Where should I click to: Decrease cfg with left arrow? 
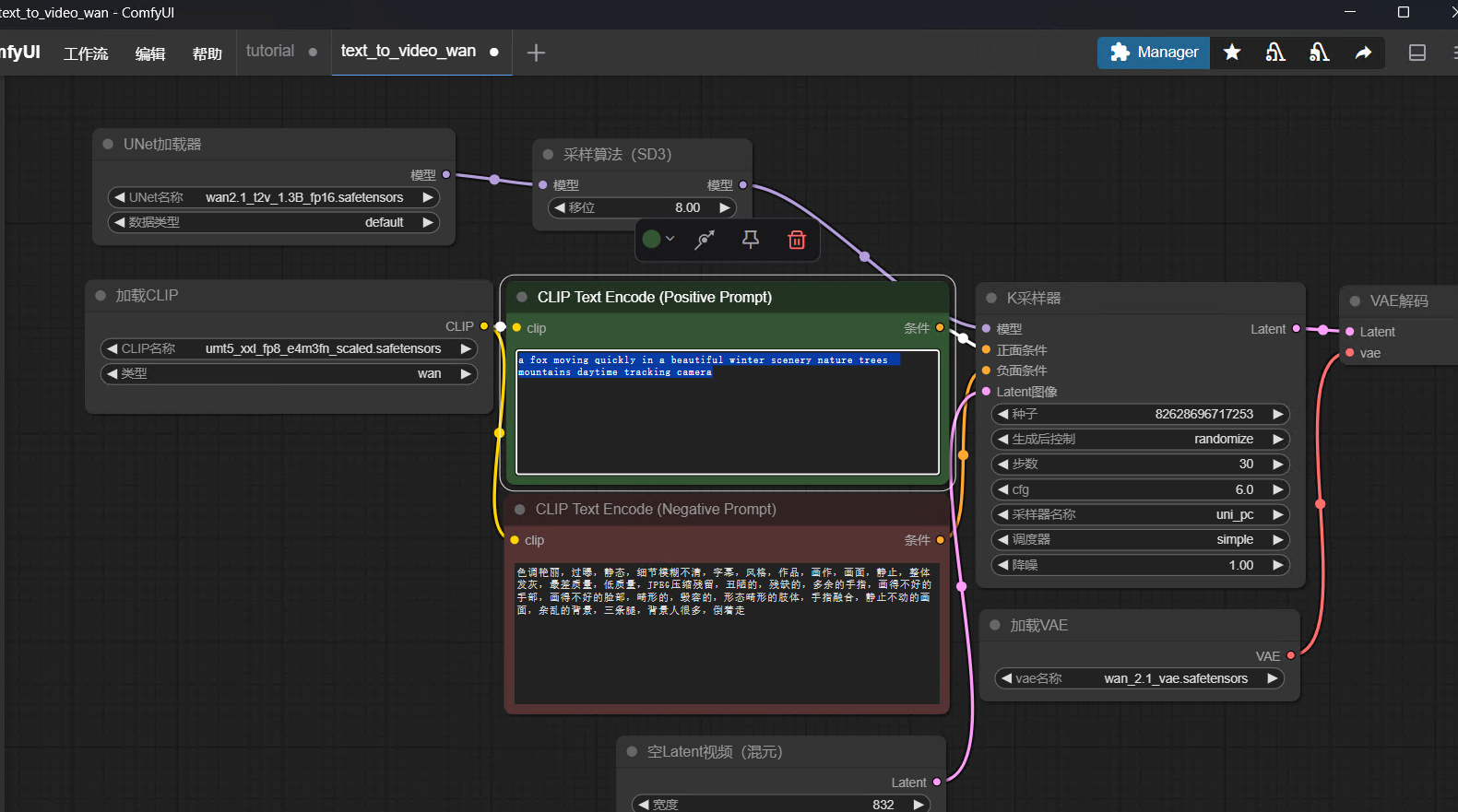click(x=1002, y=489)
